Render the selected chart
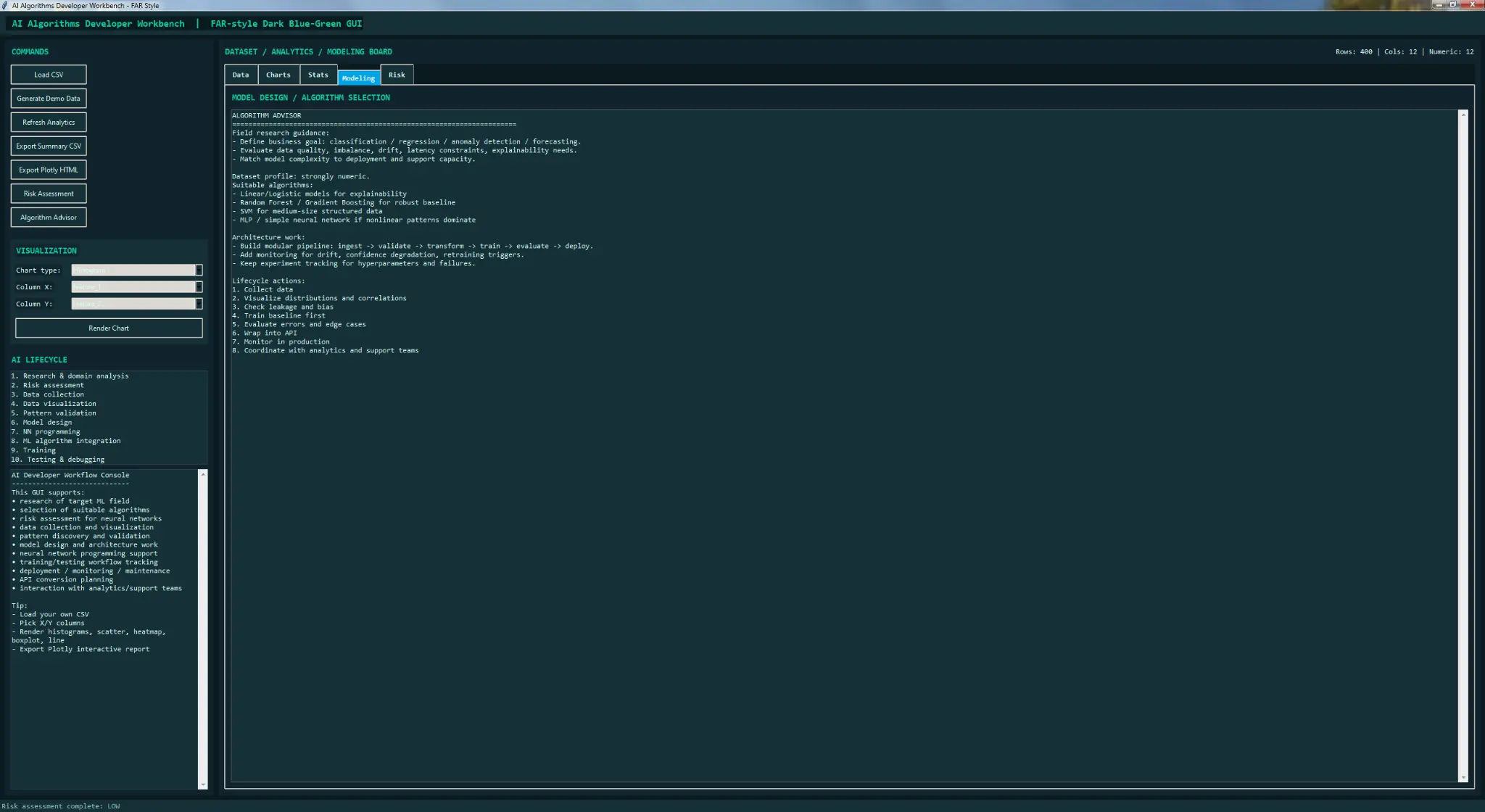Viewport: 1485px width, 812px height. point(109,328)
